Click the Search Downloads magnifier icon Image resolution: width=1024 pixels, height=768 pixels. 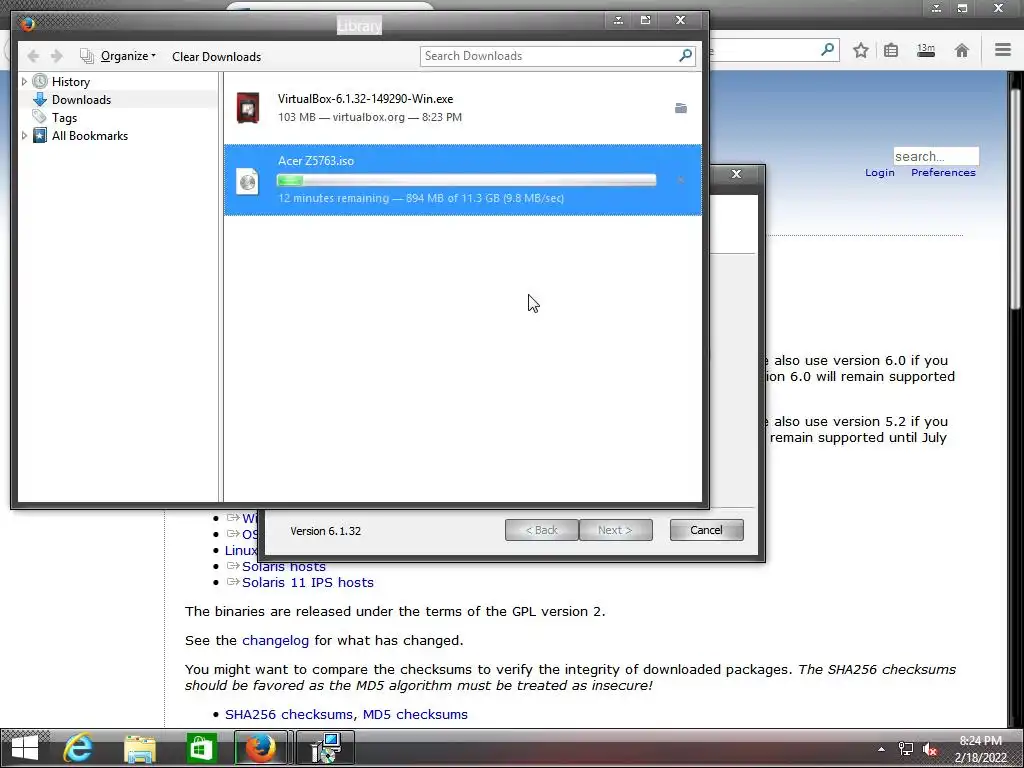tap(685, 56)
